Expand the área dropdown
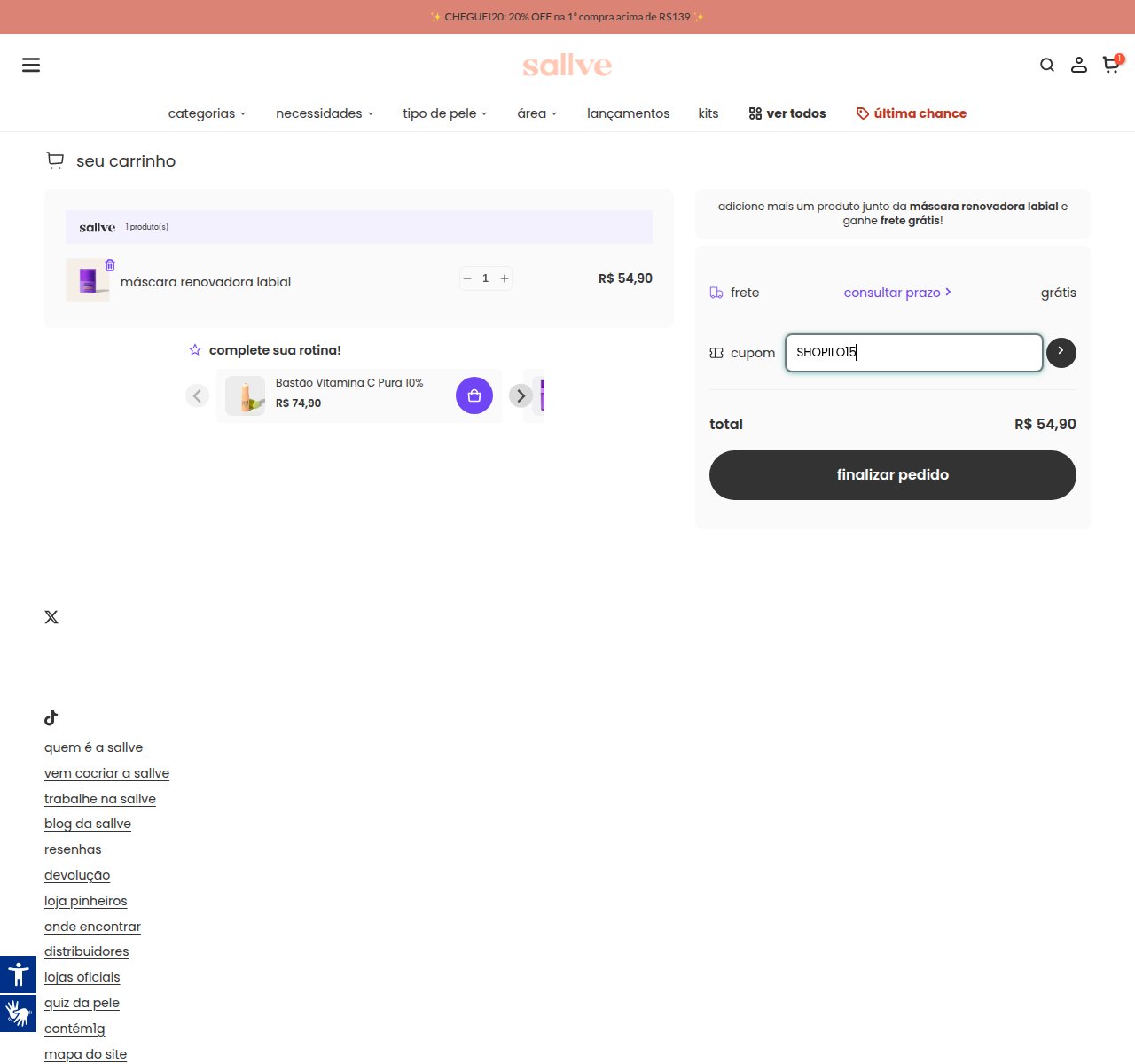Image resolution: width=1135 pixels, height=1064 pixels. [537, 113]
